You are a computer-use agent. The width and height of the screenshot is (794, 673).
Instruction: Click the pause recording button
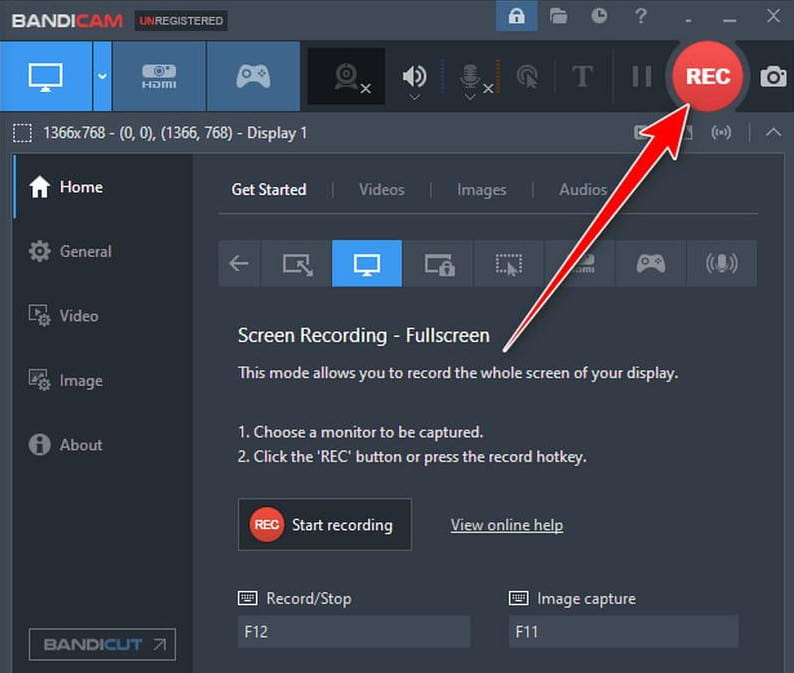pyautogui.click(x=642, y=76)
